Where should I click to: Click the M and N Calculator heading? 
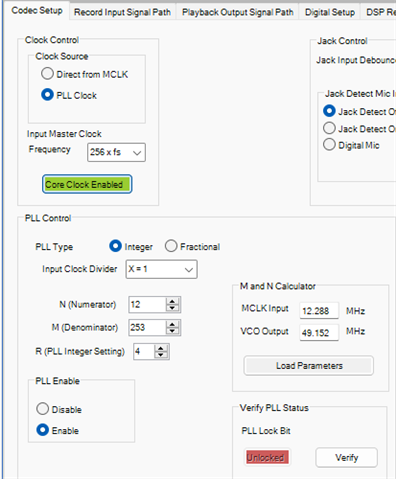pyautogui.click(x=278, y=286)
